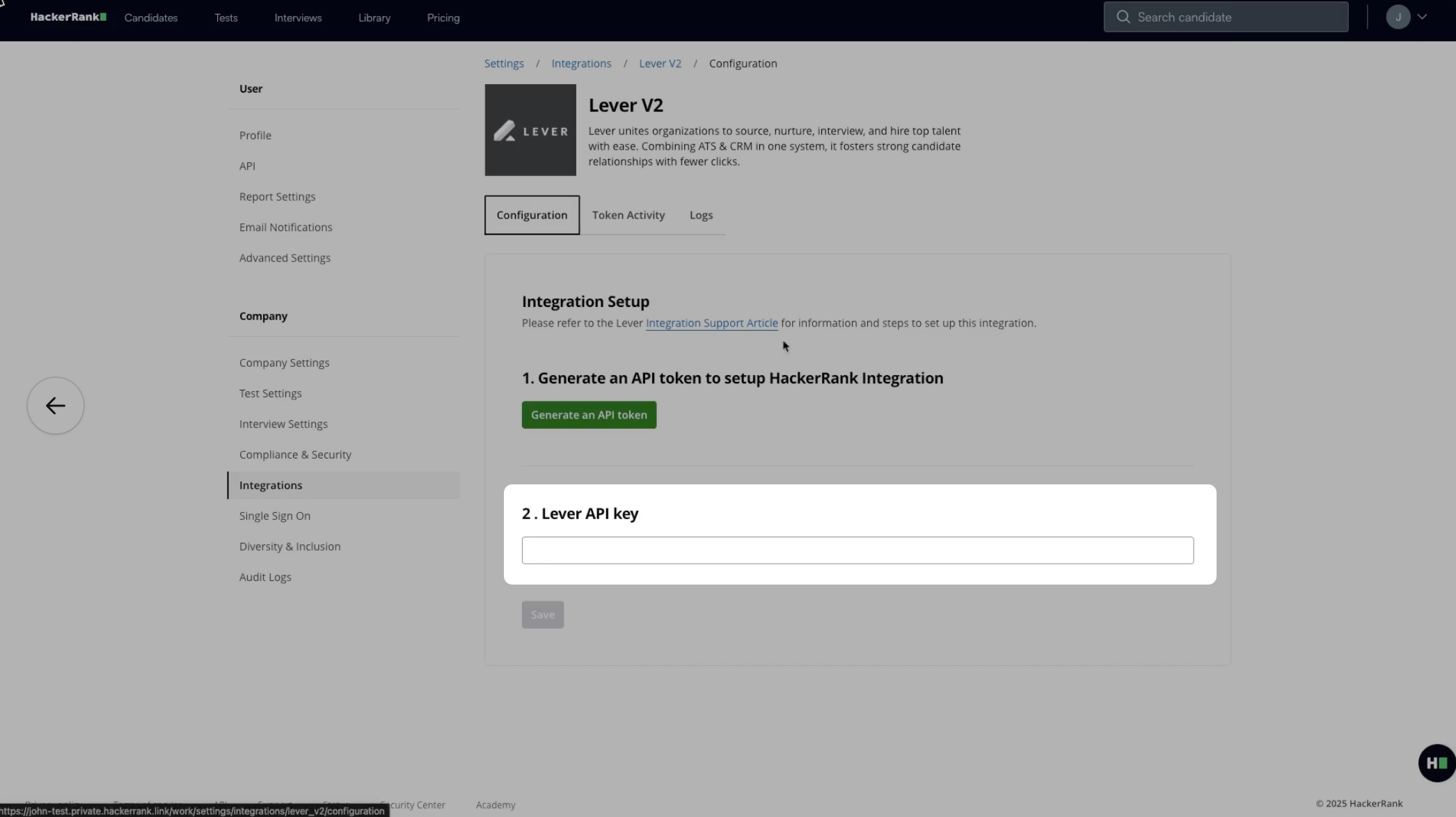Screen dimensions: 1456x817
Task: Click the Lever logo thumbnail
Action: coord(530,130)
